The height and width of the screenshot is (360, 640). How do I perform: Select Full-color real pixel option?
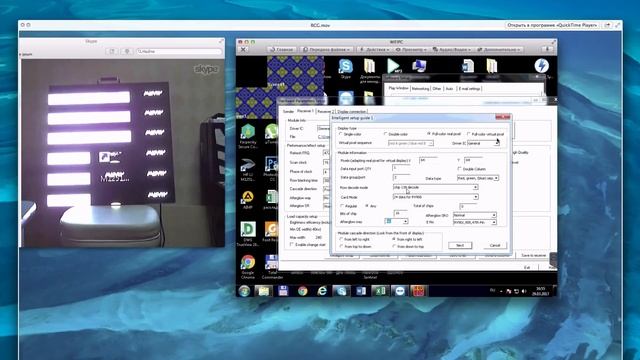(x=444, y=134)
